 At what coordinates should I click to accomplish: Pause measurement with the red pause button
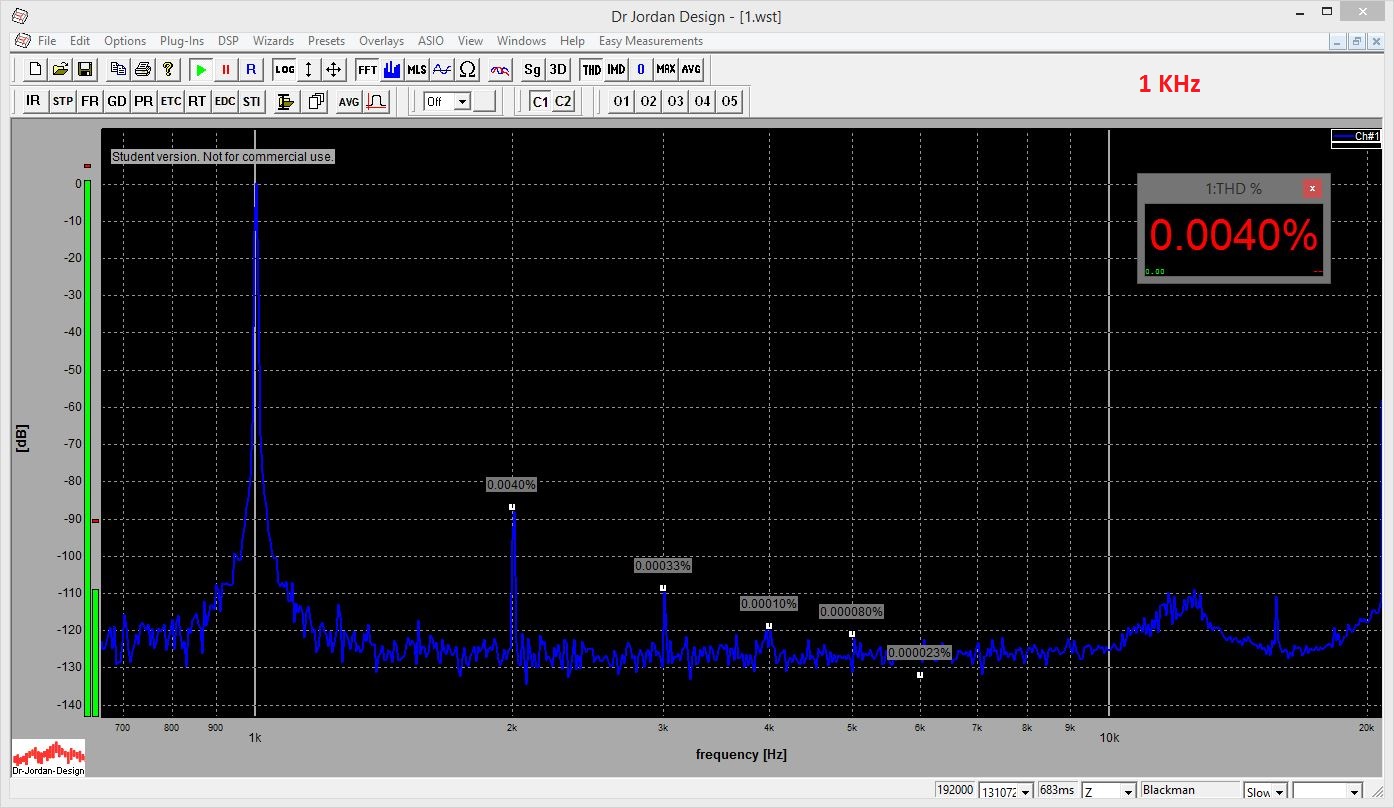(226, 70)
